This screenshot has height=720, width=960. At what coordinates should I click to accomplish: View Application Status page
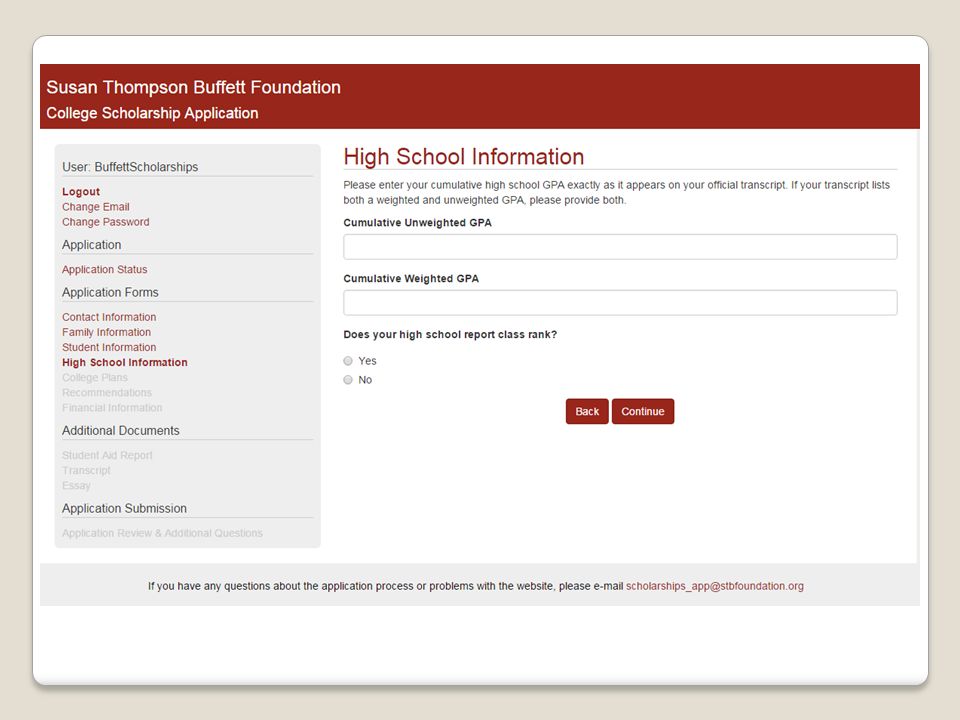[105, 269]
